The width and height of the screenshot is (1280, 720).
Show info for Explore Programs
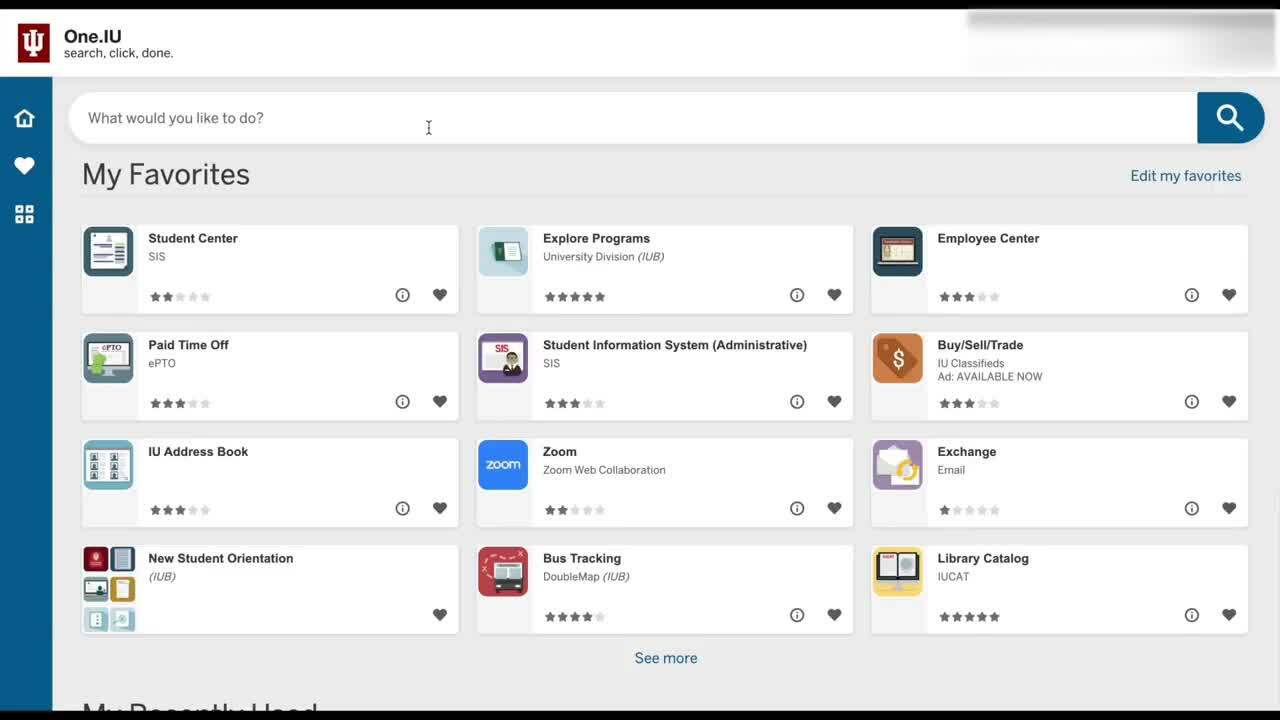click(797, 295)
